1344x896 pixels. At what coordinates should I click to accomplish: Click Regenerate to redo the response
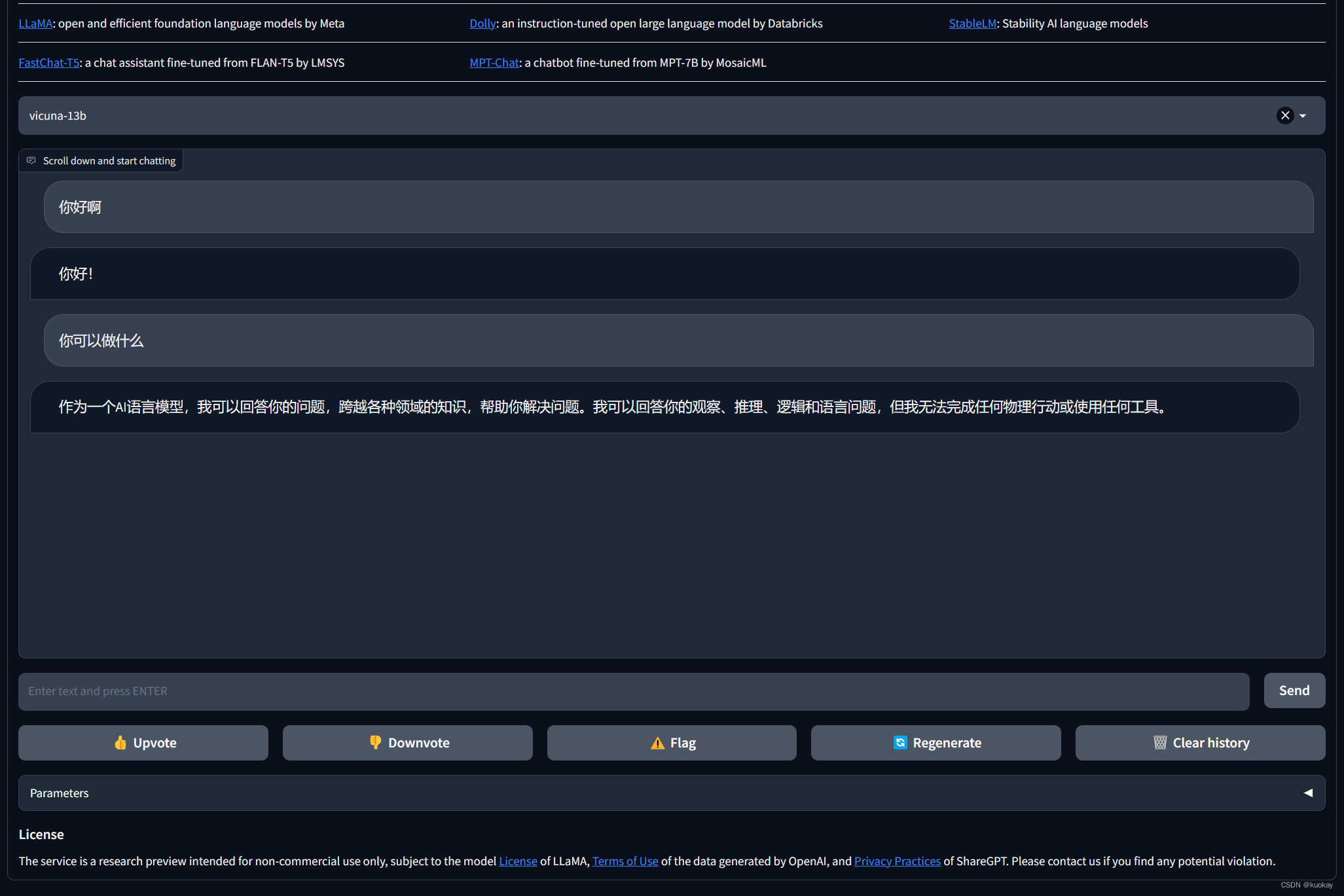pos(935,743)
